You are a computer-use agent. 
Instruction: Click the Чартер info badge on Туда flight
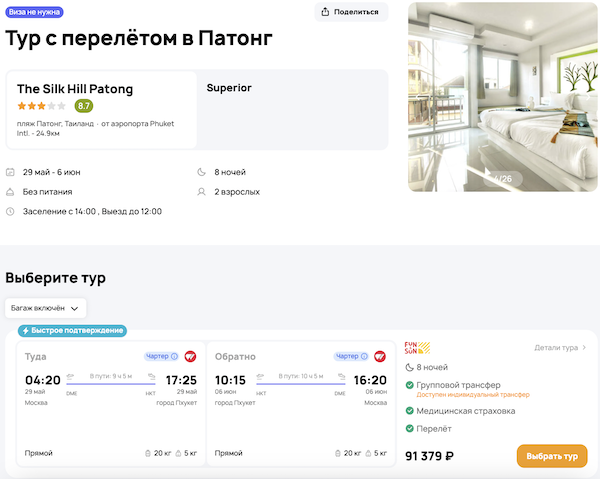click(x=162, y=356)
